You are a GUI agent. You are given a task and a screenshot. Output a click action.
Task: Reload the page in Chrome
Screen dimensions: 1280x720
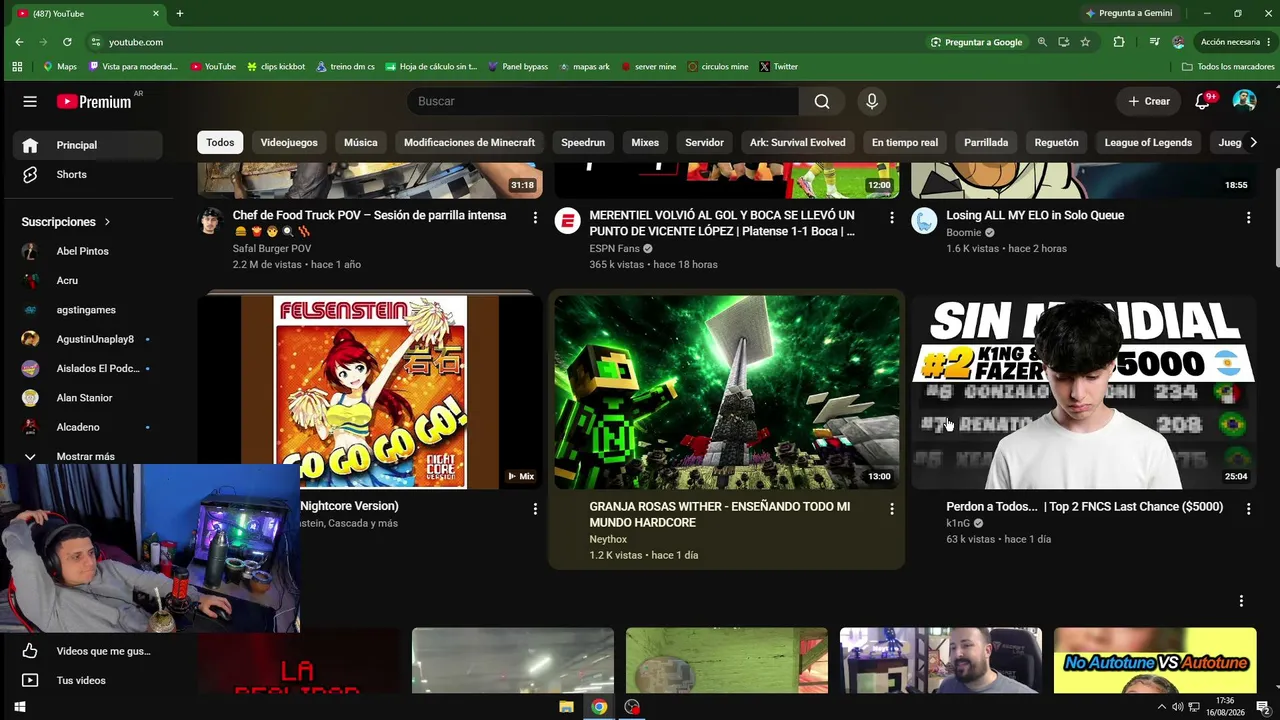tap(67, 42)
